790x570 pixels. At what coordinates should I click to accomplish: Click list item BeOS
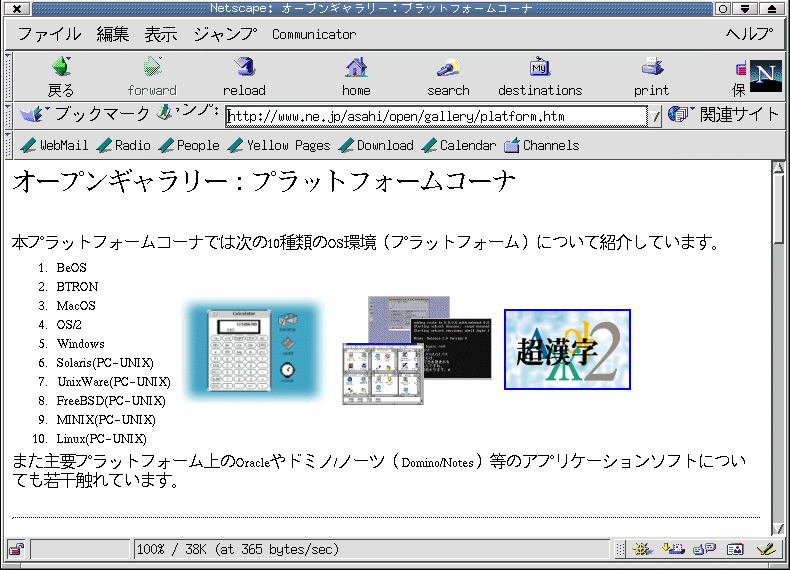tap(71, 268)
